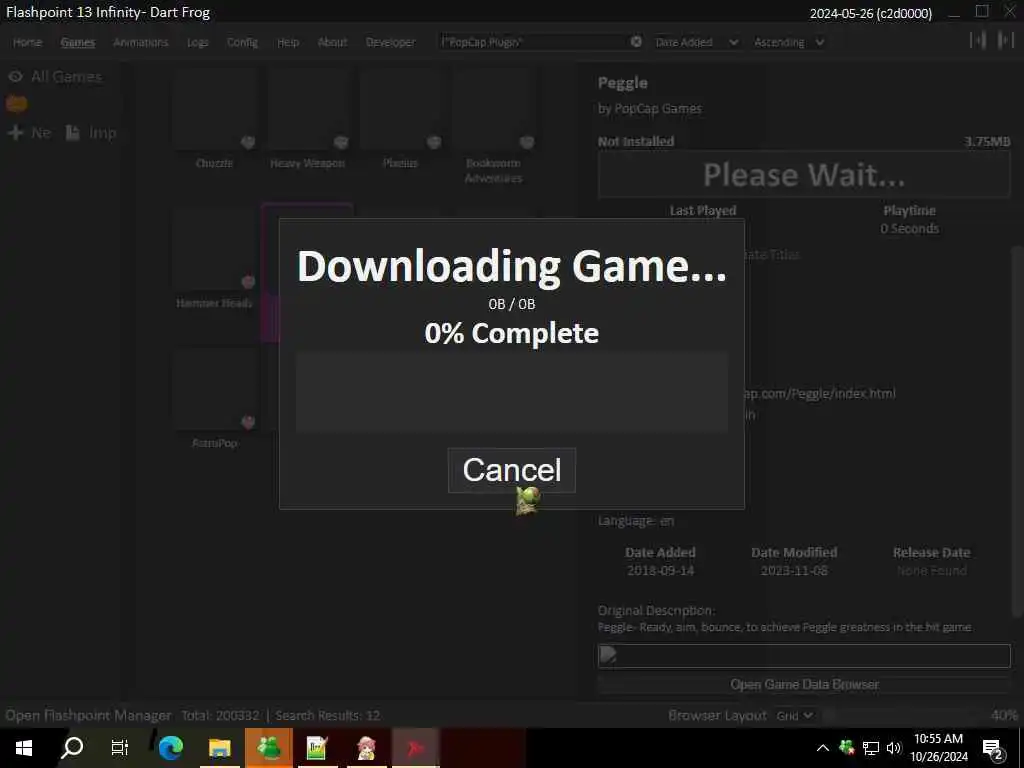Click platform icon on AstroPop thumbnail

[x=248, y=422]
